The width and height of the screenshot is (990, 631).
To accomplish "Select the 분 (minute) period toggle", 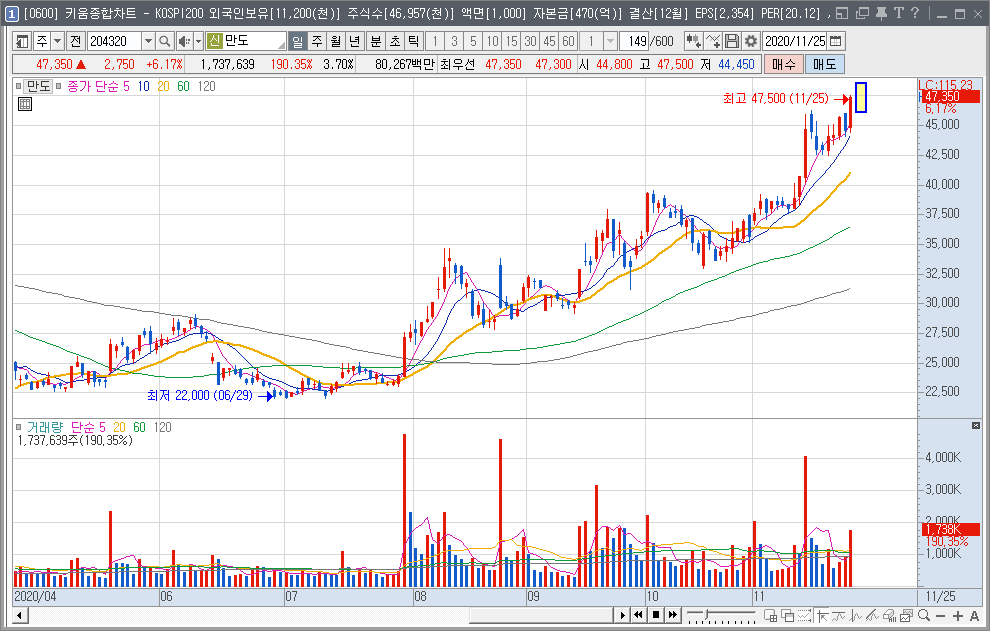I will (x=376, y=42).
